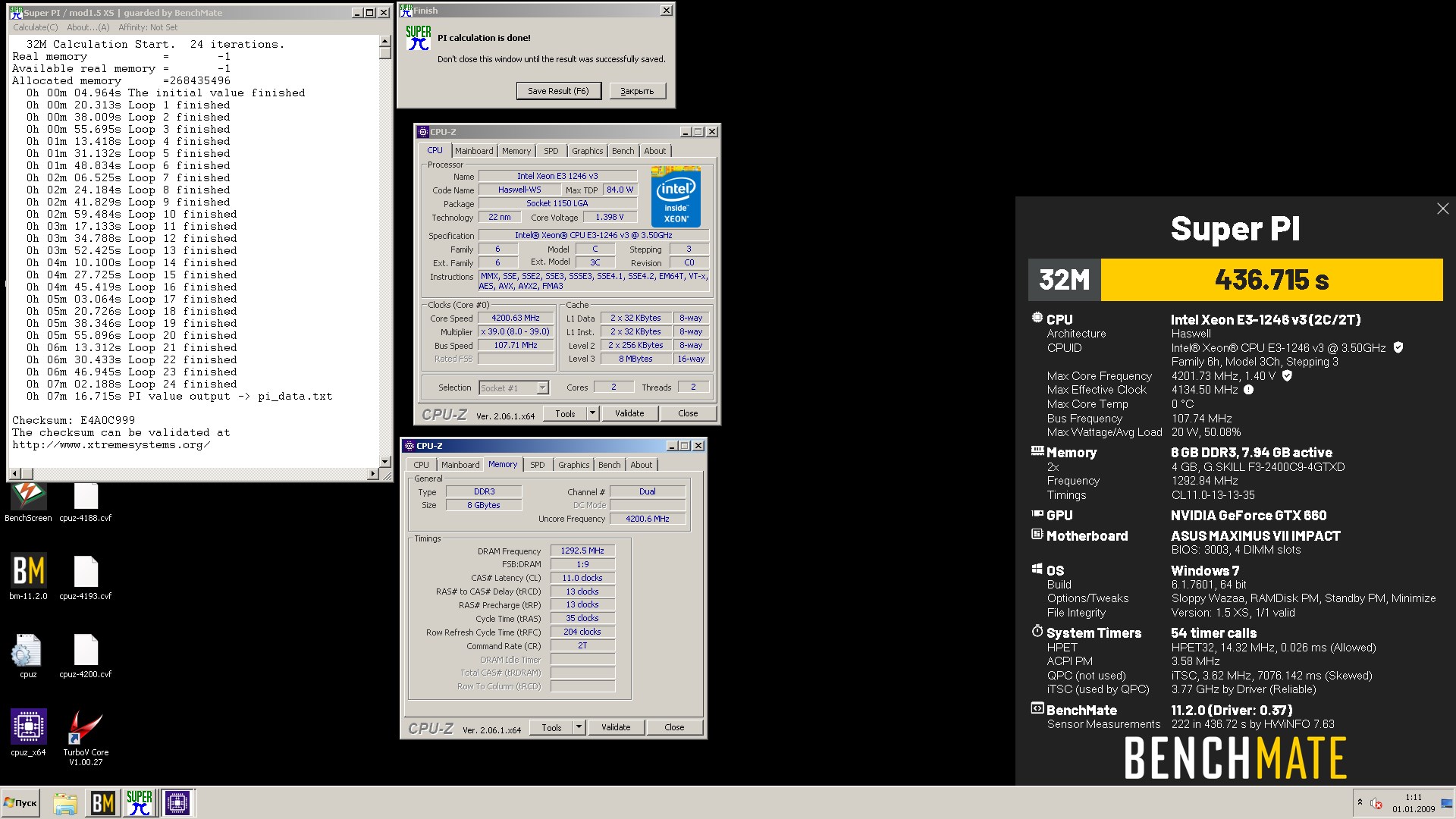Viewport: 1456px width, 819px height.
Task: Open the Start menu (Пуск)
Action: click(20, 803)
